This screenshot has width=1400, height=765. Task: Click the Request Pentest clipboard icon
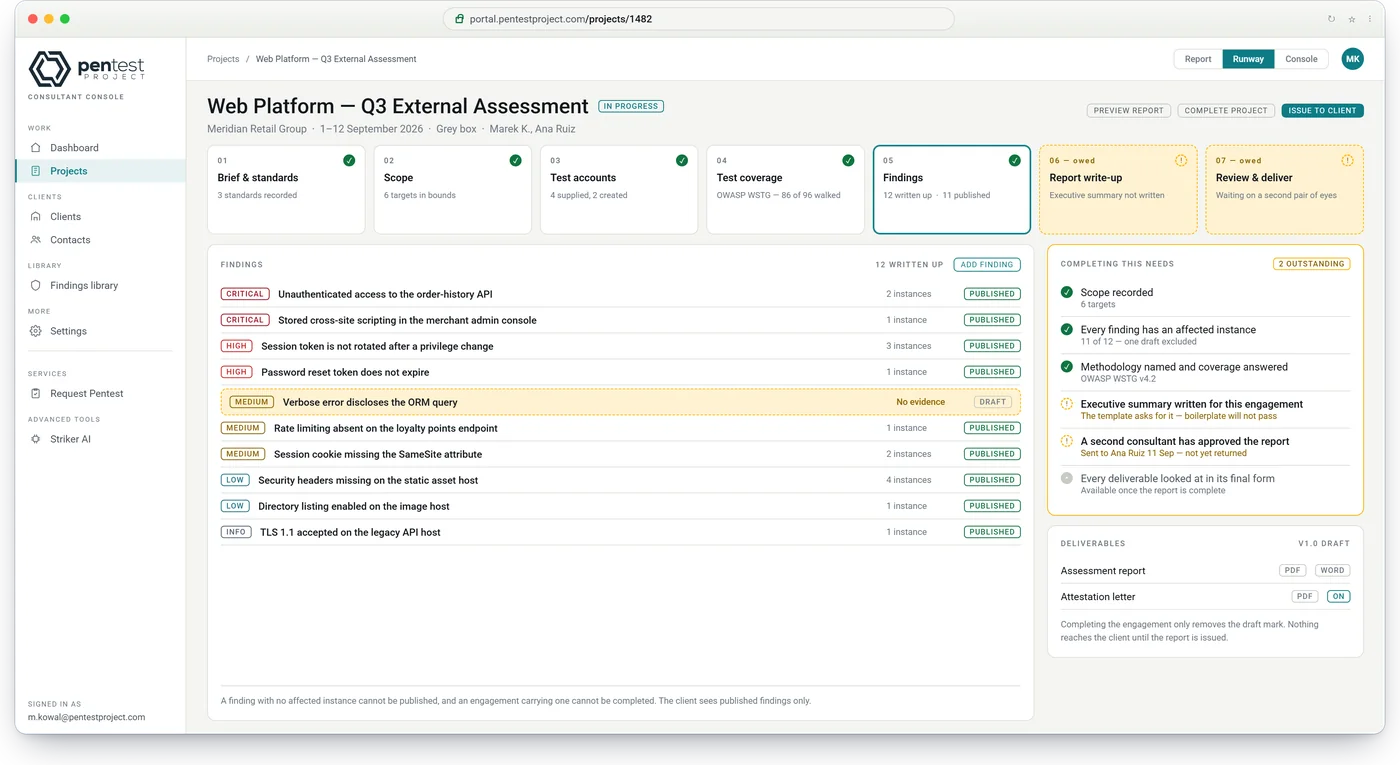pos(36,393)
